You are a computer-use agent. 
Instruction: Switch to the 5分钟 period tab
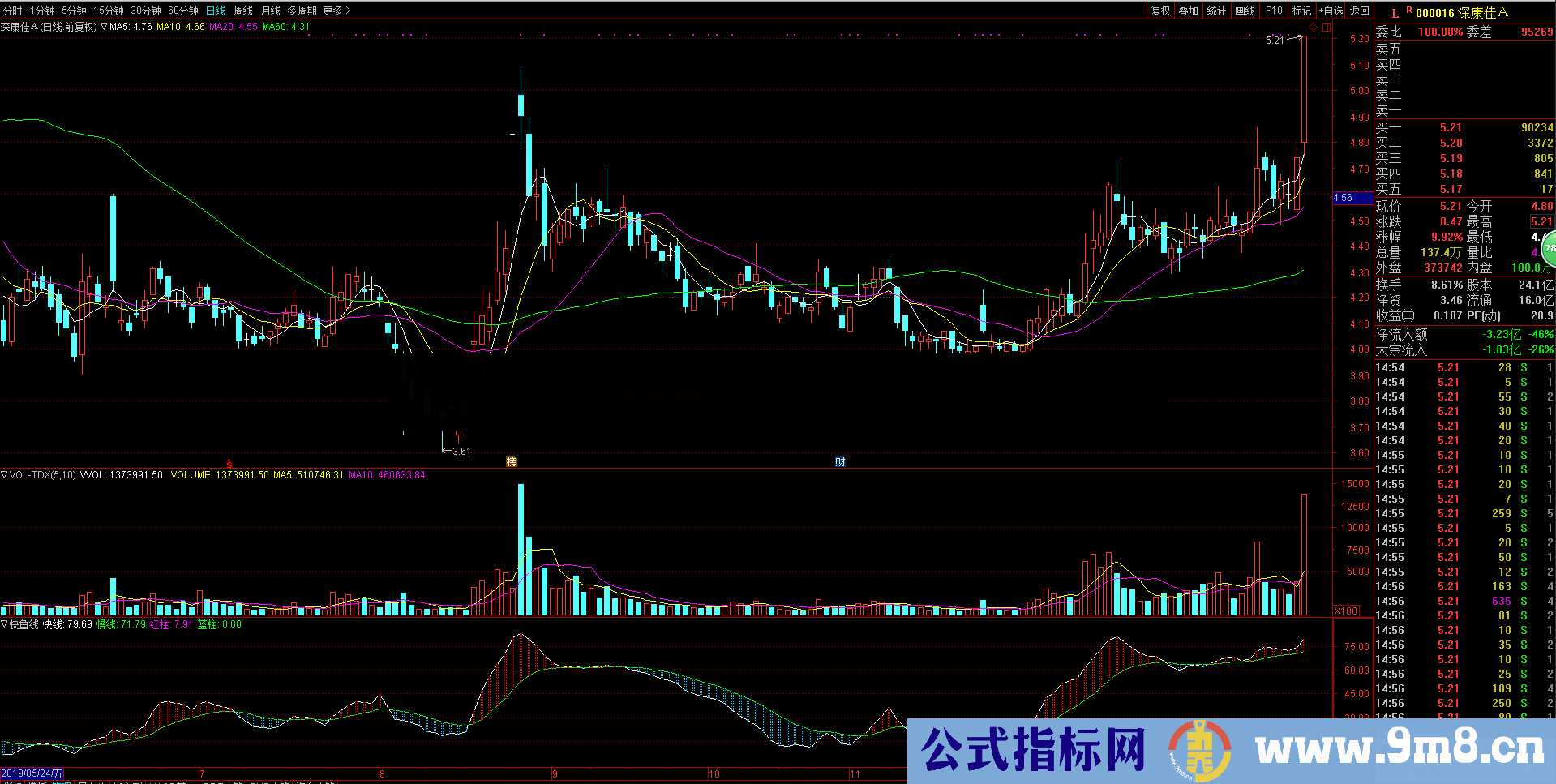point(74,11)
